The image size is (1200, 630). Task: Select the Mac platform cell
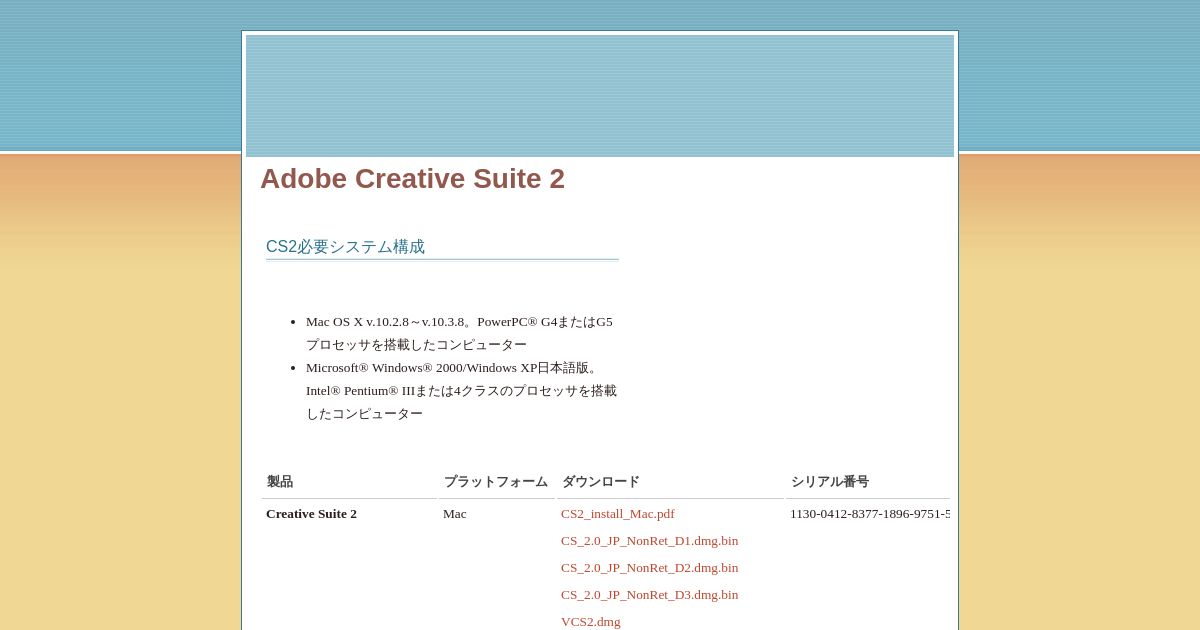(455, 514)
